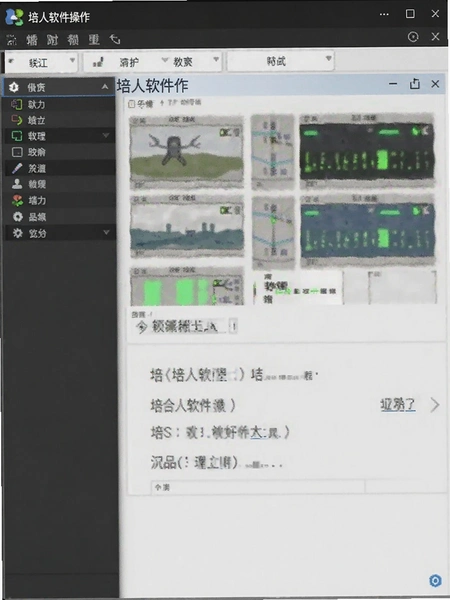Viewport: 450px width, 600px height.
Task: Toggle the checkbox under the panel title
Action: pos(131,104)
